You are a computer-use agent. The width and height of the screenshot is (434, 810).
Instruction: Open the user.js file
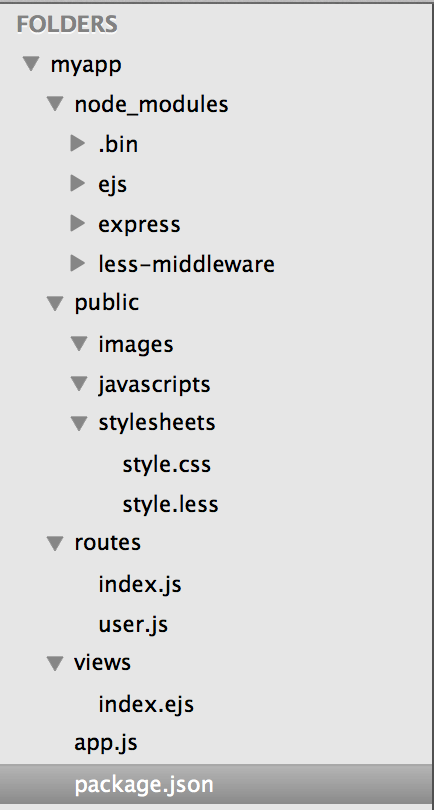click(133, 624)
